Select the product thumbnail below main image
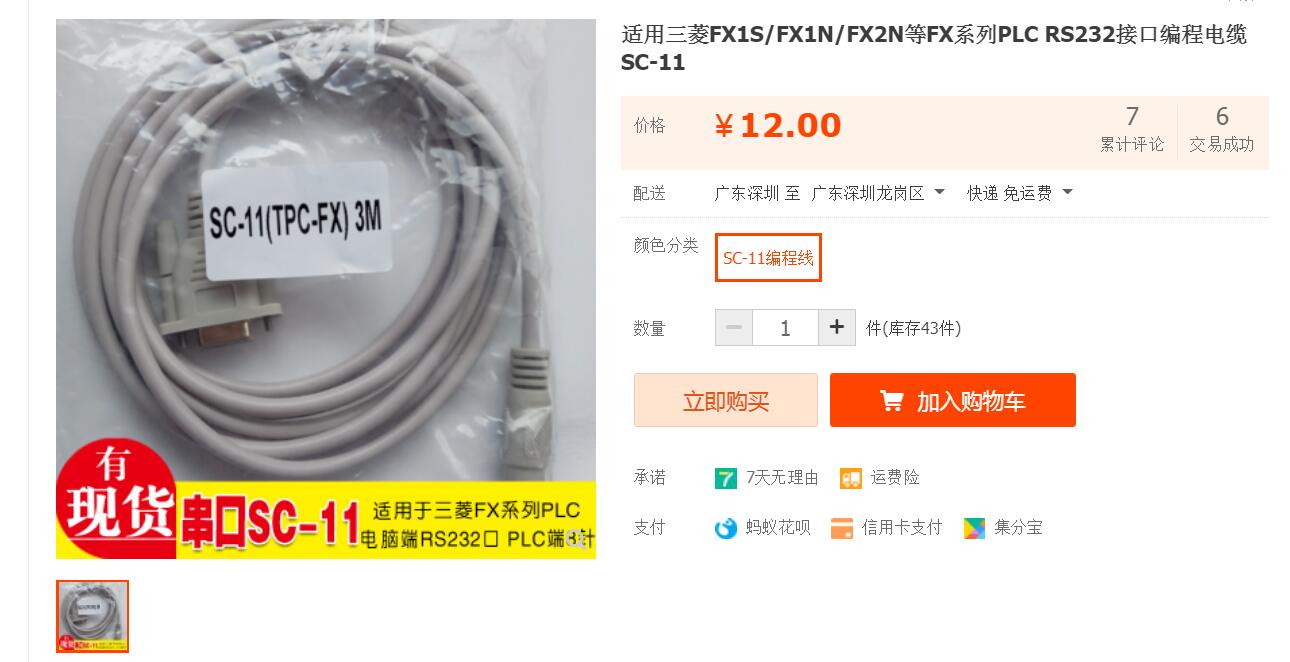This screenshot has height=662, width=1290. (x=92, y=616)
